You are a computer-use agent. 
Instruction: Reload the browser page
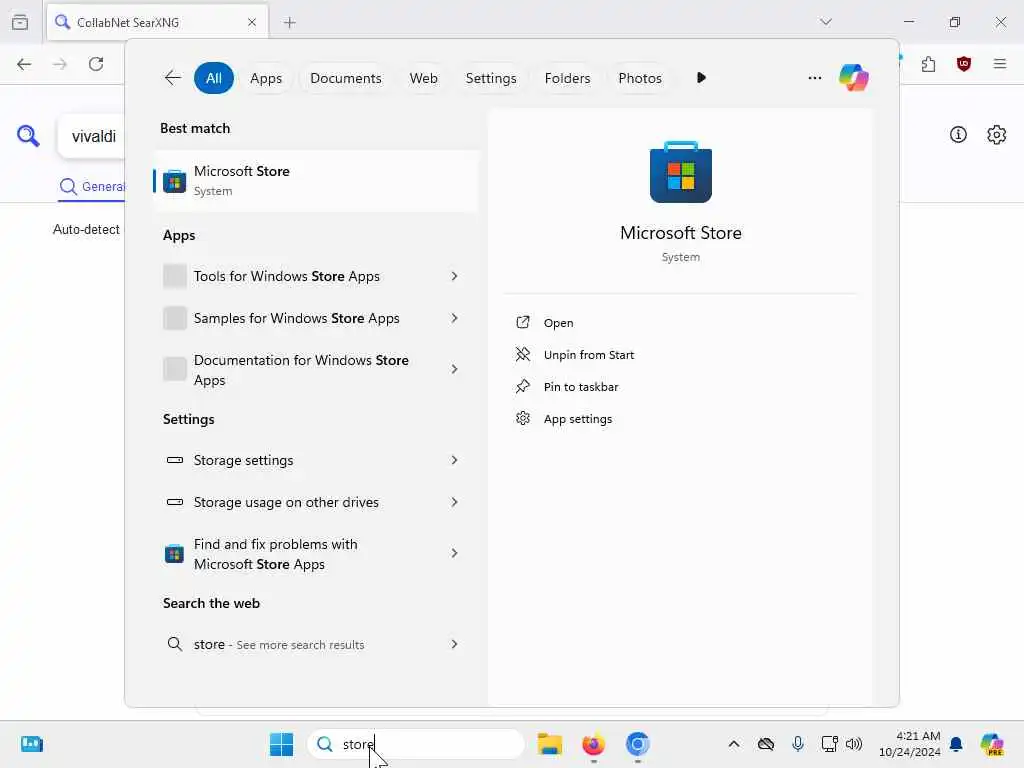click(x=96, y=64)
